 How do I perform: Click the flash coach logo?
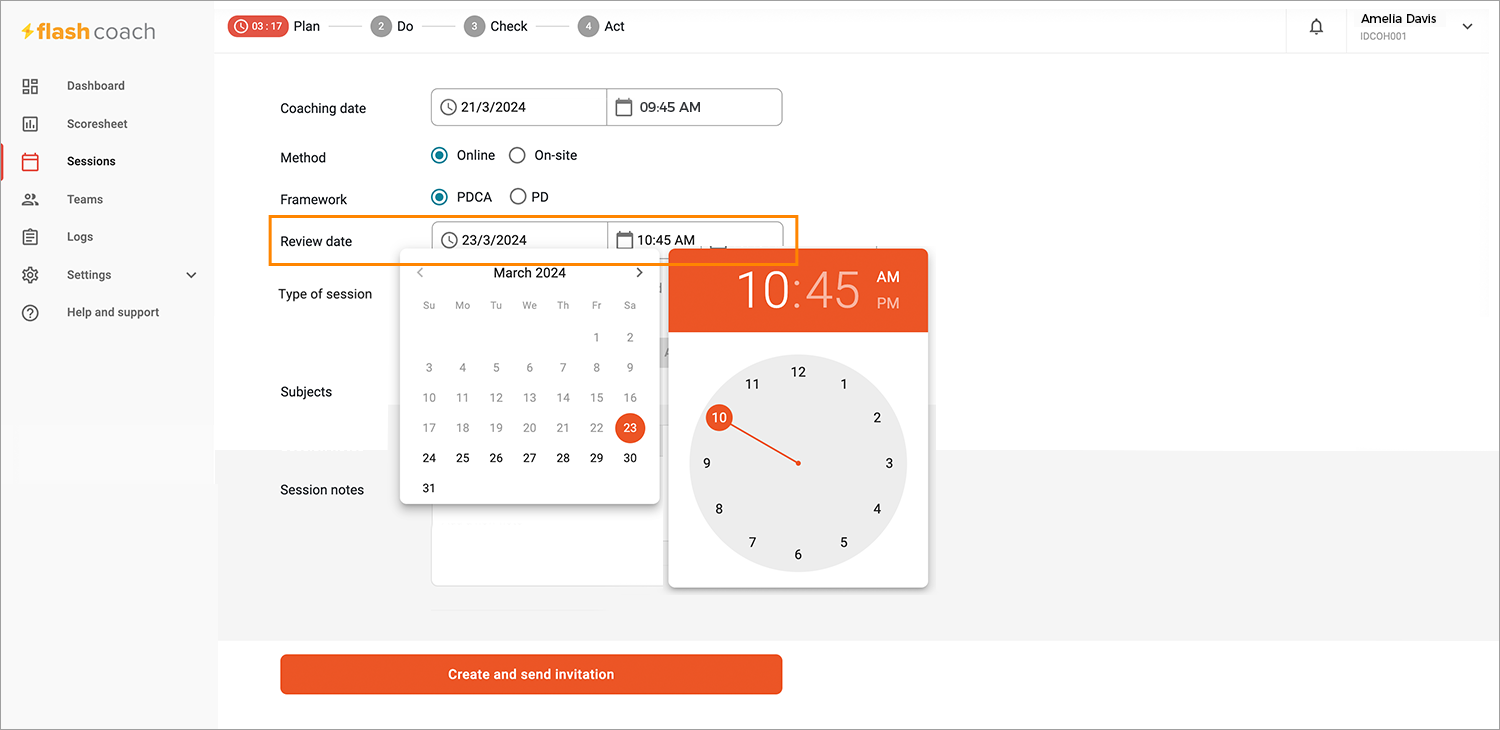[x=88, y=32]
